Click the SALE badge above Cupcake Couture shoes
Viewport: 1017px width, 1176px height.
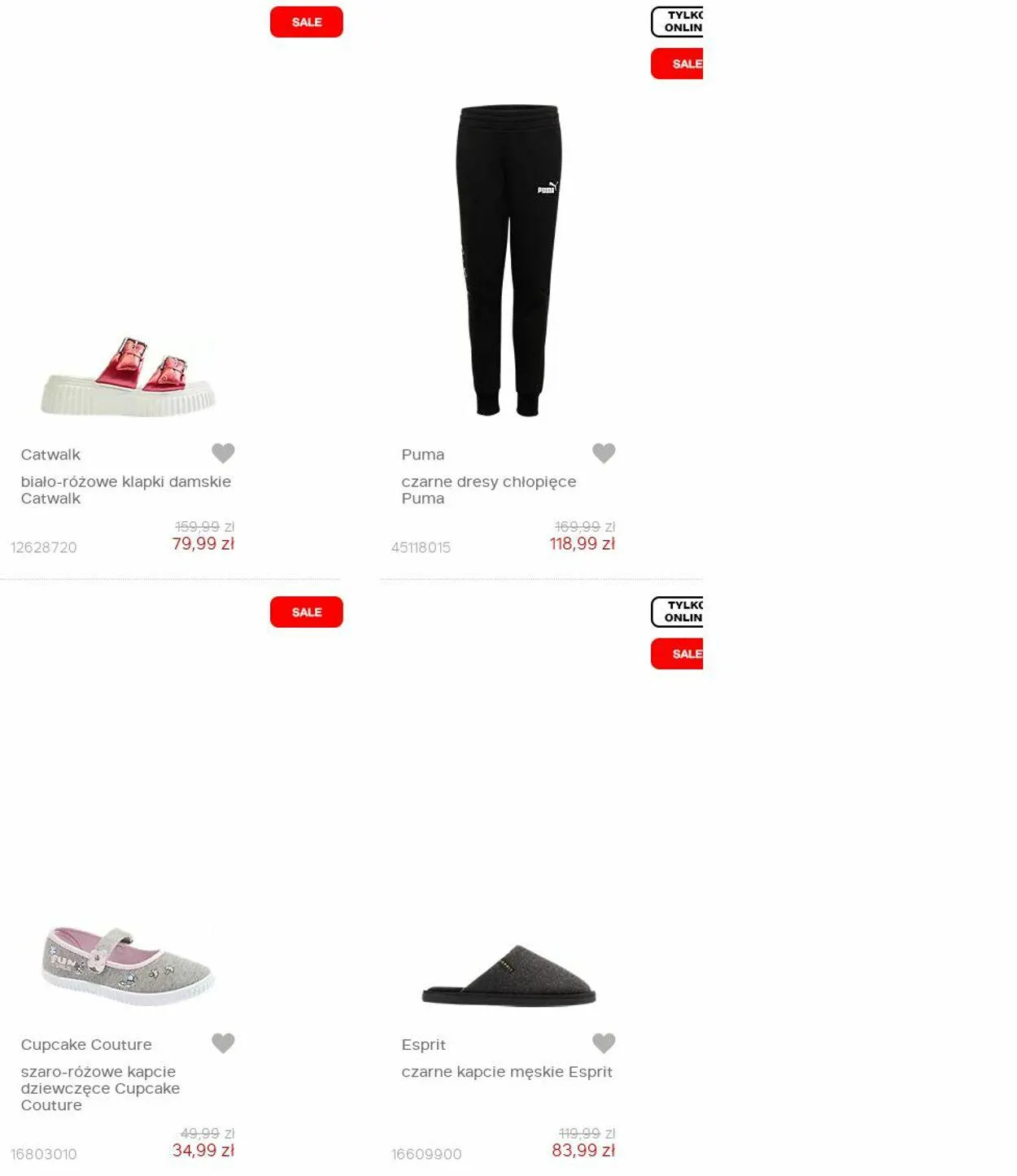(x=307, y=612)
